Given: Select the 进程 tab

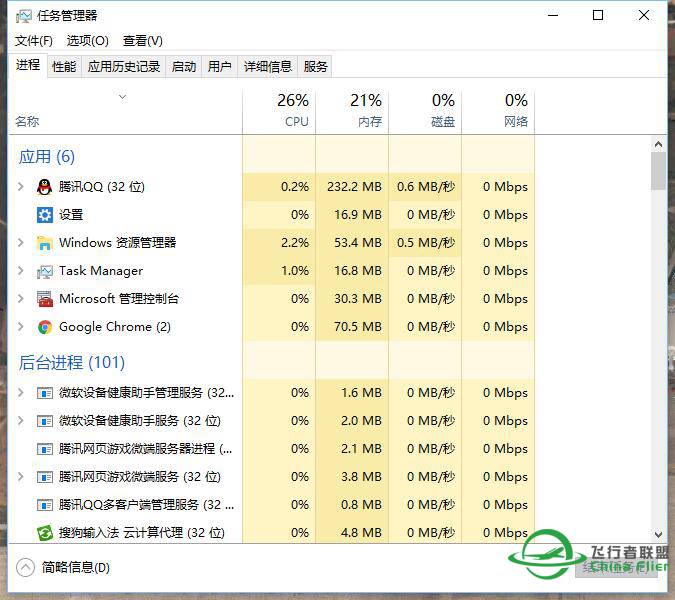Looking at the screenshot, I should (28, 65).
